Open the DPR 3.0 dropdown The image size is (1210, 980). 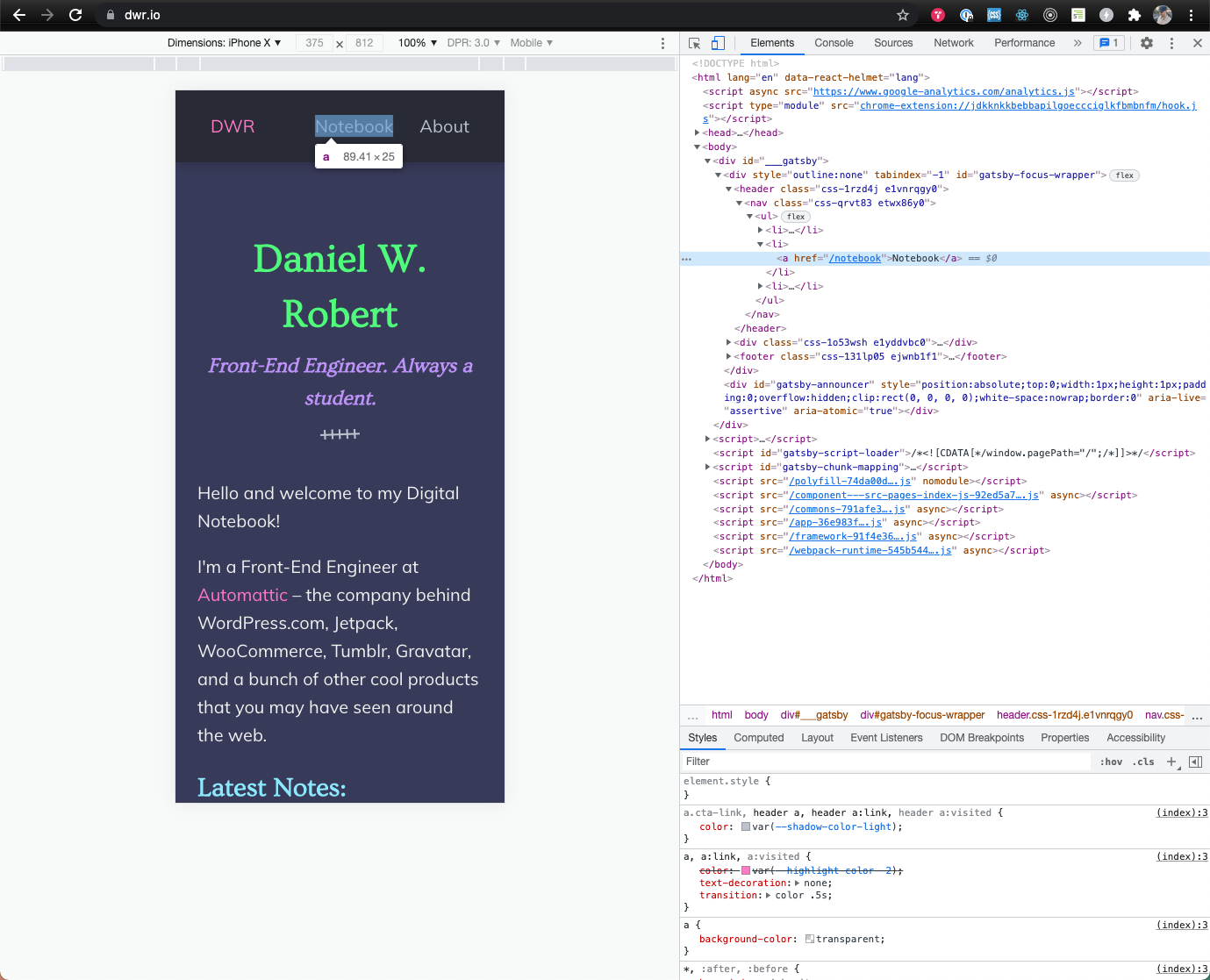pos(474,43)
